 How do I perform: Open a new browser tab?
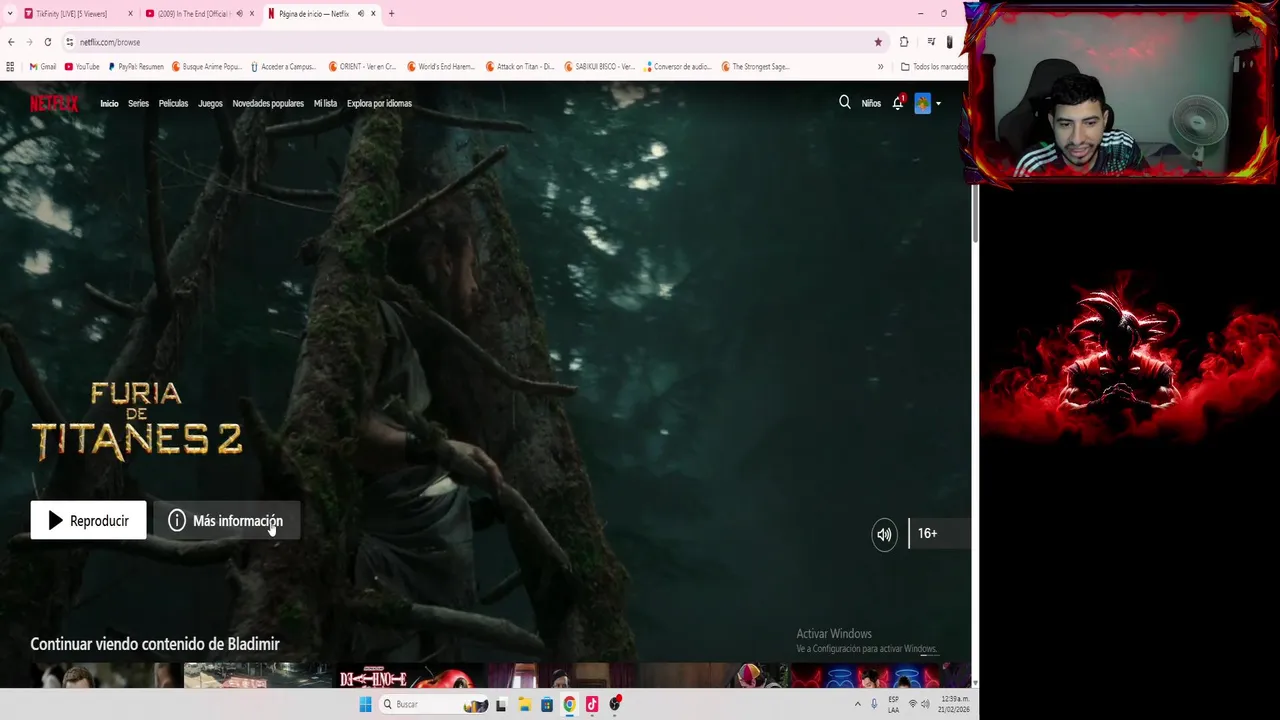click(x=391, y=14)
